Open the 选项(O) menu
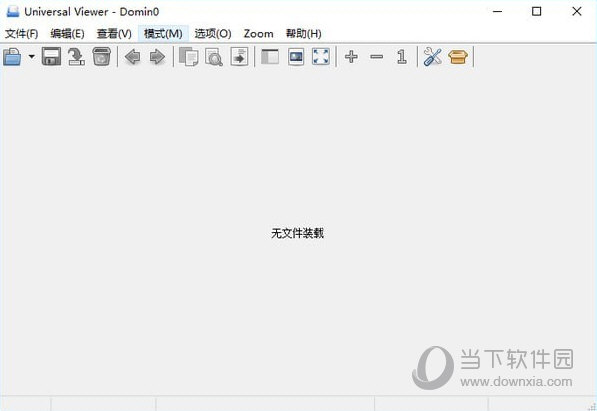 pyautogui.click(x=213, y=34)
